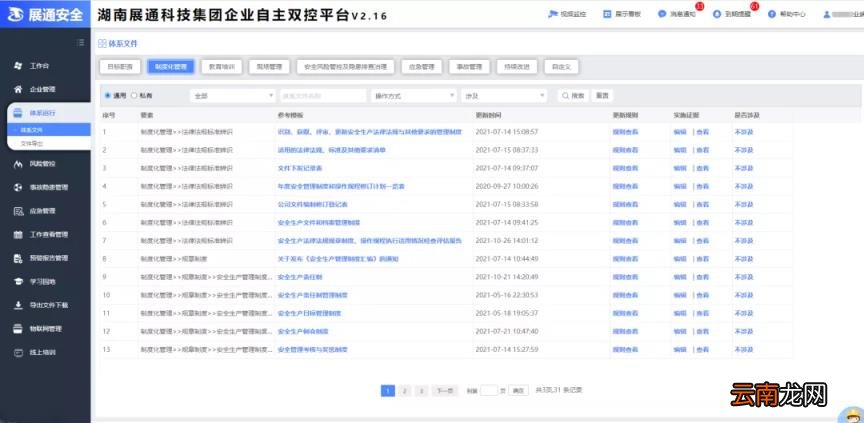This screenshot has width=864, height=423.
Task: Click the 下一页 pagination button
Action: 445,391
